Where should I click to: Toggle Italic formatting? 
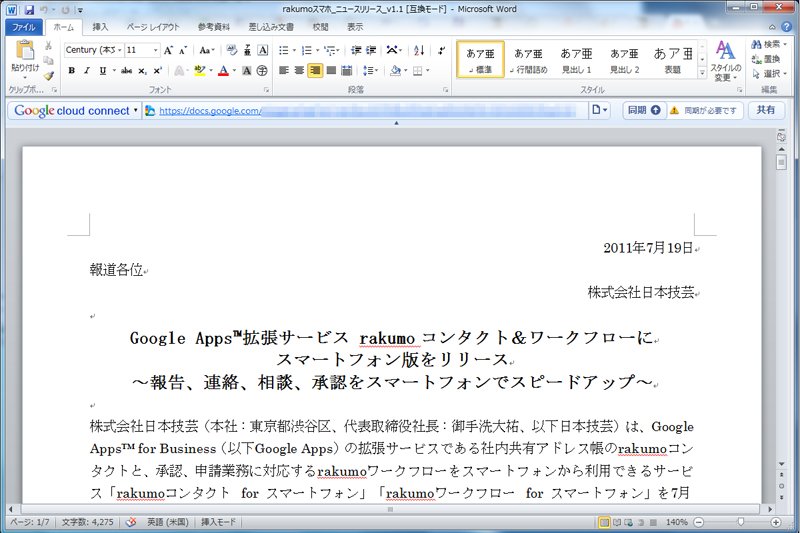tap(87, 71)
